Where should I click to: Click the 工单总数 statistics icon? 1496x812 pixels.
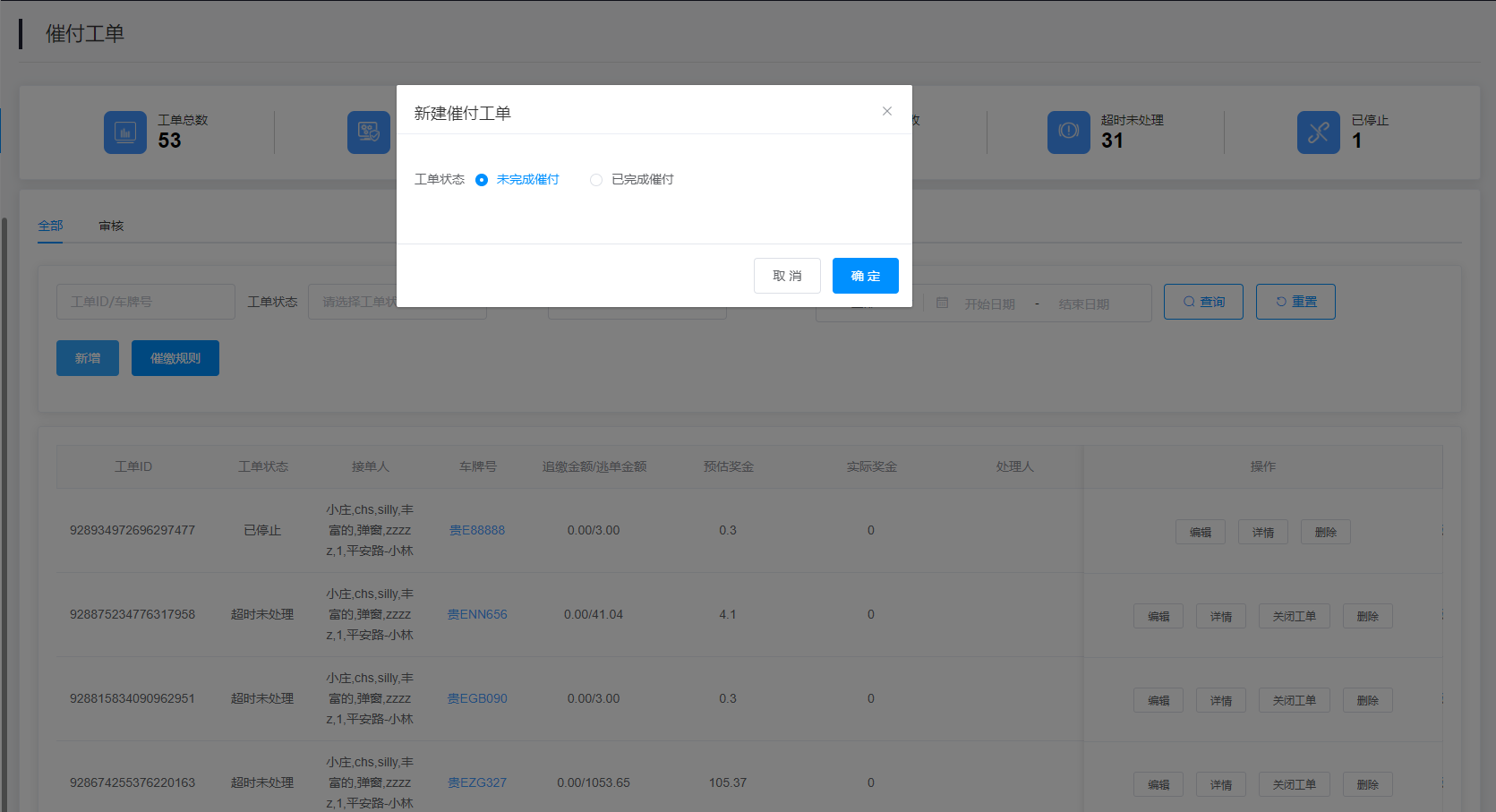pyautogui.click(x=124, y=132)
